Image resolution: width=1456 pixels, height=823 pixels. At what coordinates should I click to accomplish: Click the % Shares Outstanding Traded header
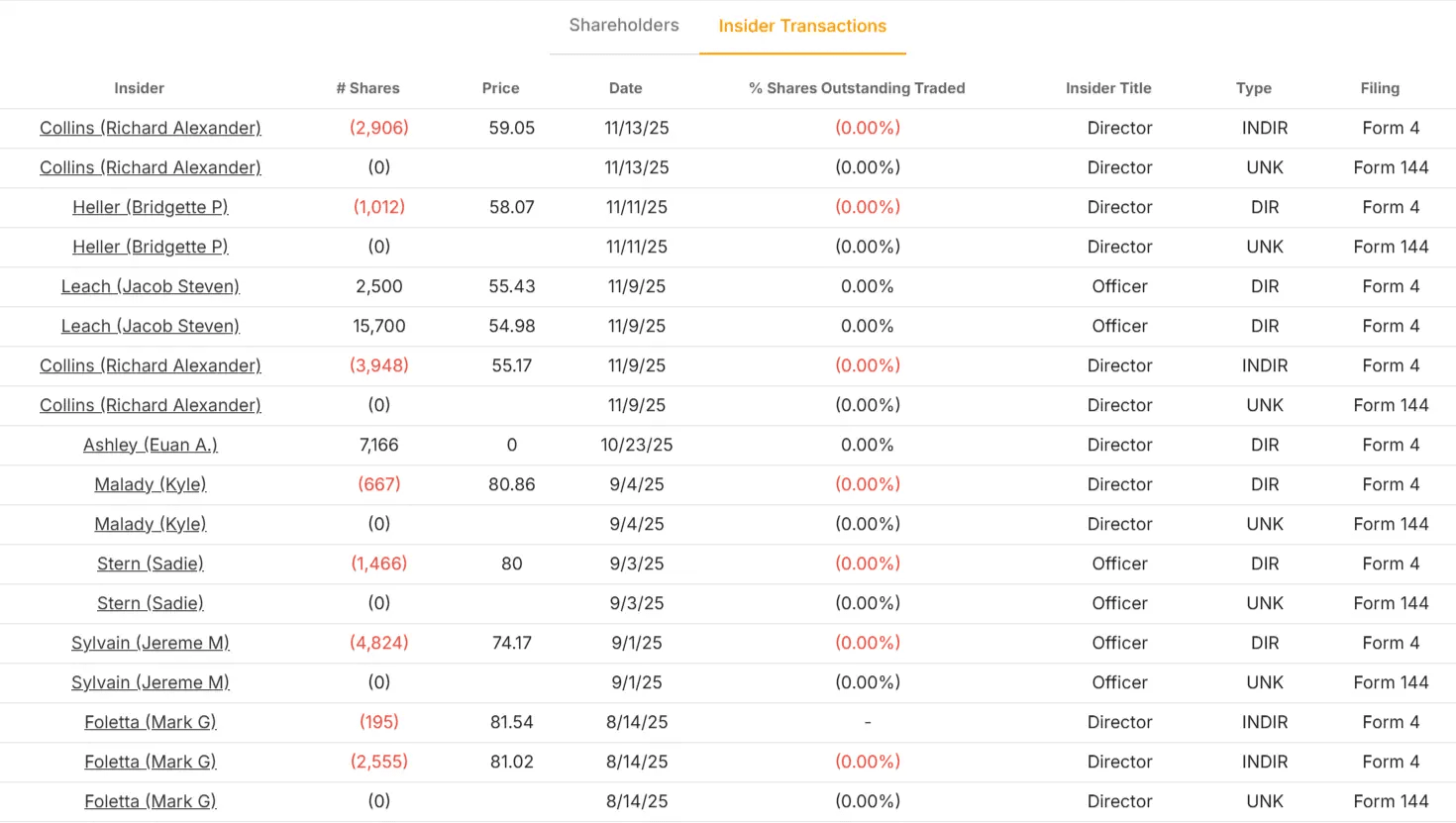(x=857, y=88)
